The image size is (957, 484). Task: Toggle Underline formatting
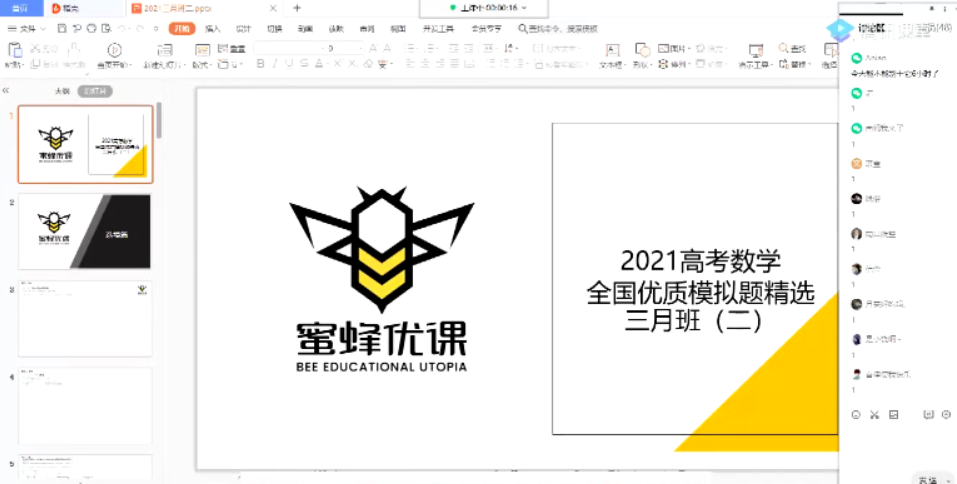[x=289, y=64]
